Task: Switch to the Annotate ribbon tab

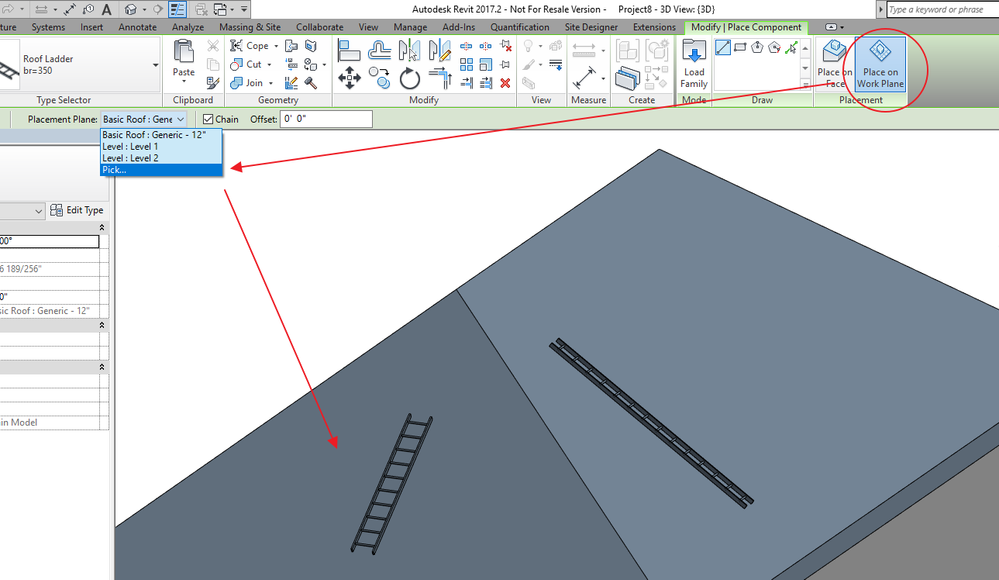Action: point(137,27)
